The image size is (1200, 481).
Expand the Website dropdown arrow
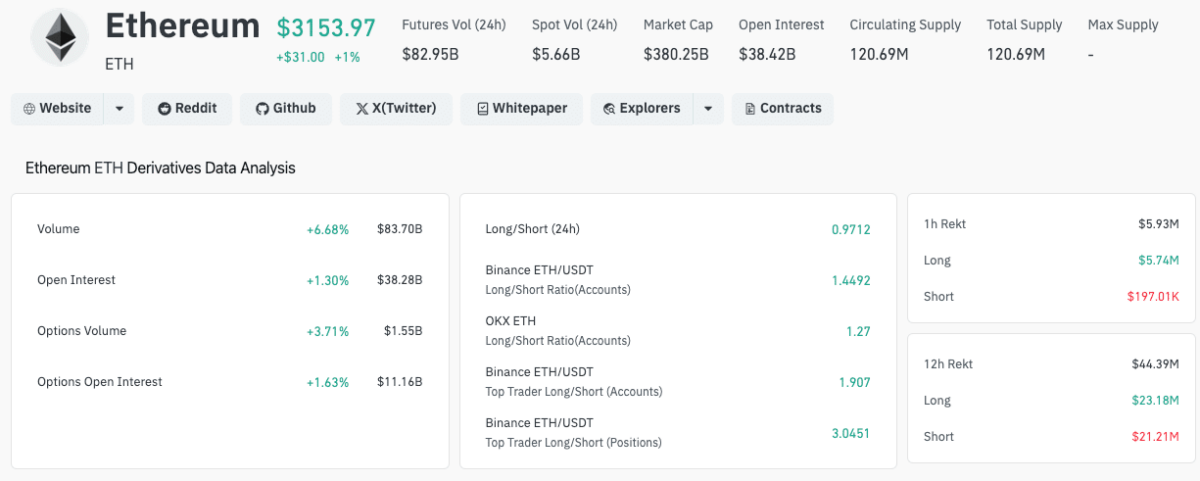tap(119, 109)
